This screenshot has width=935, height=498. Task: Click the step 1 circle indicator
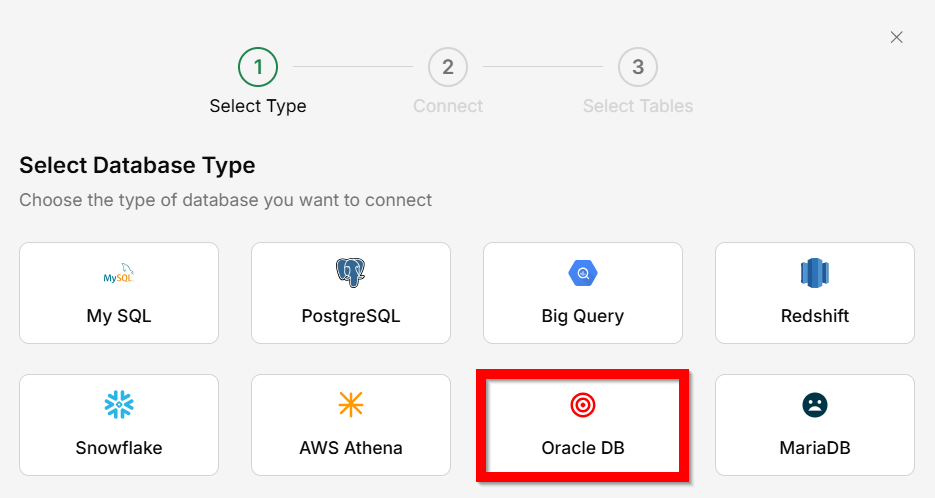point(258,67)
